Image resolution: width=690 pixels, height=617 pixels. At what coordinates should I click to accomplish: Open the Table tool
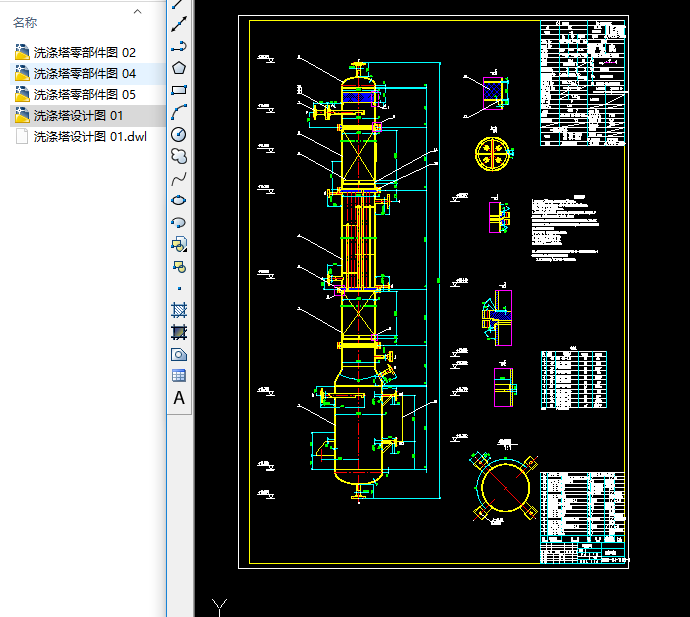pyautogui.click(x=179, y=376)
